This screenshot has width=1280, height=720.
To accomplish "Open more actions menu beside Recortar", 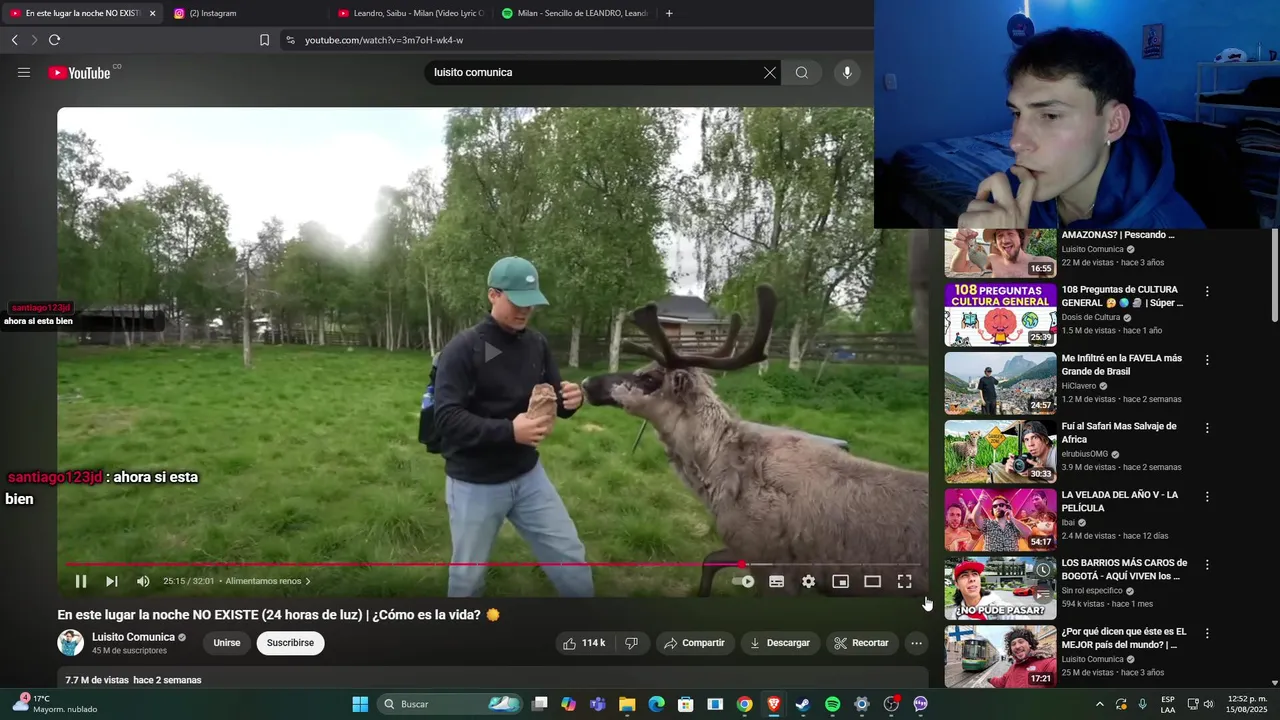I will [916, 643].
